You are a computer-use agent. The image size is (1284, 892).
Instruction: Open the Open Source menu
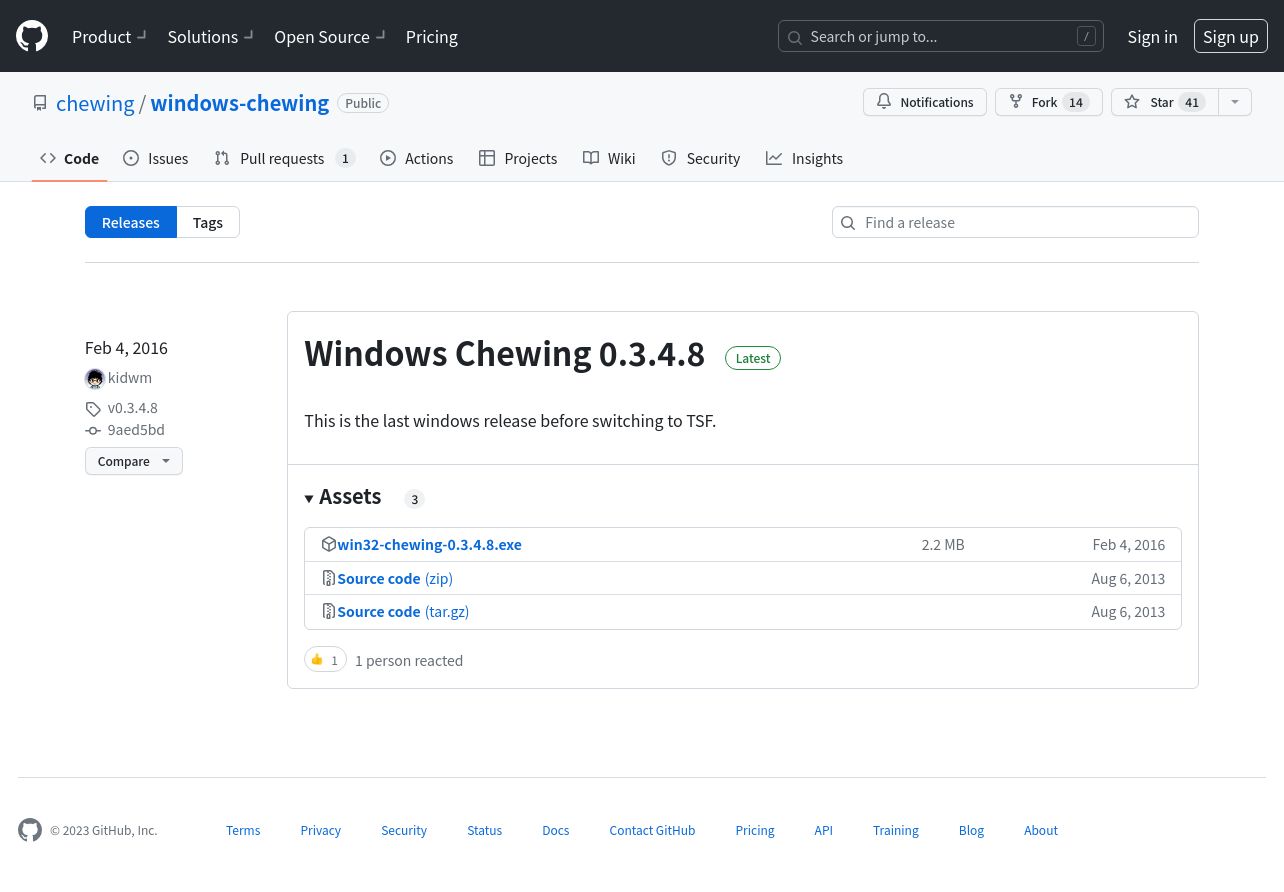[330, 37]
